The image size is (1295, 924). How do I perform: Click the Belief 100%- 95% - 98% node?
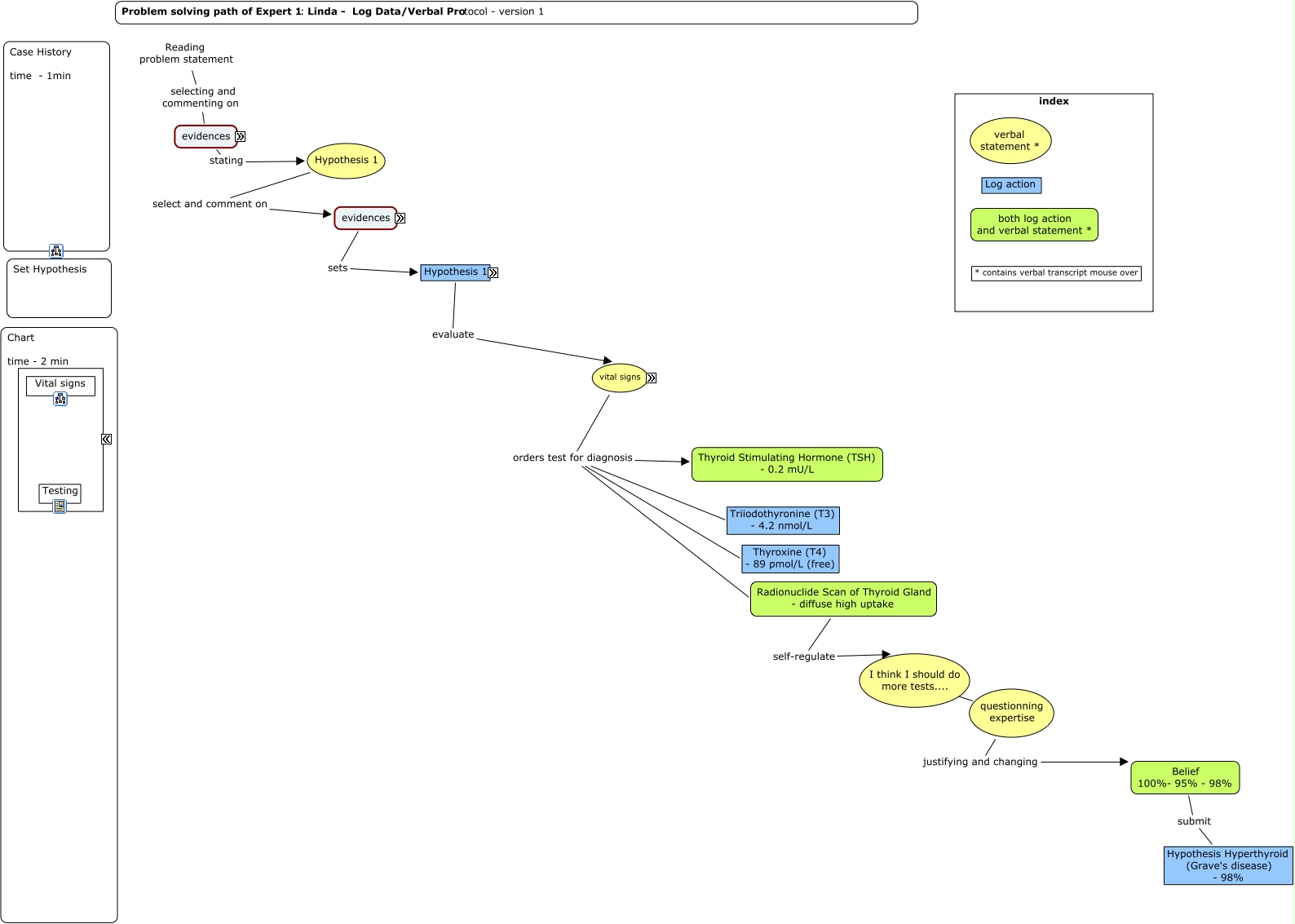1184,778
